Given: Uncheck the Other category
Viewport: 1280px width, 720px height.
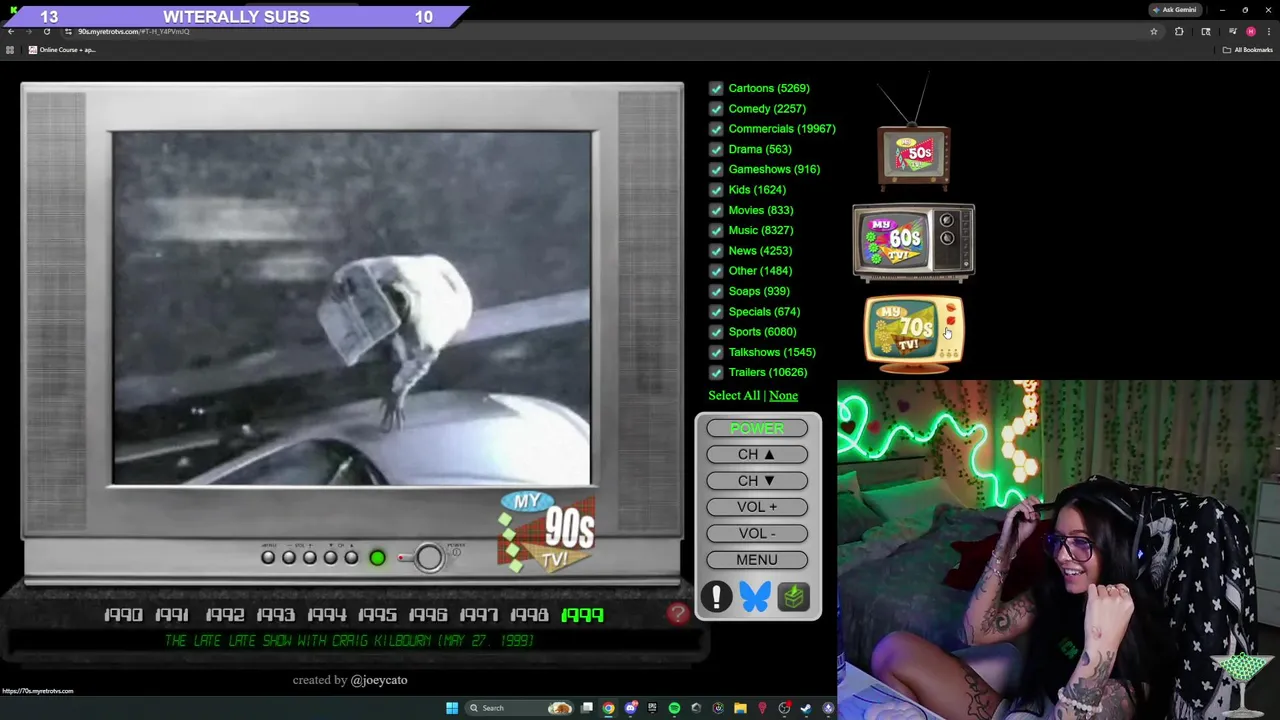Looking at the screenshot, I should click(x=716, y=271).
